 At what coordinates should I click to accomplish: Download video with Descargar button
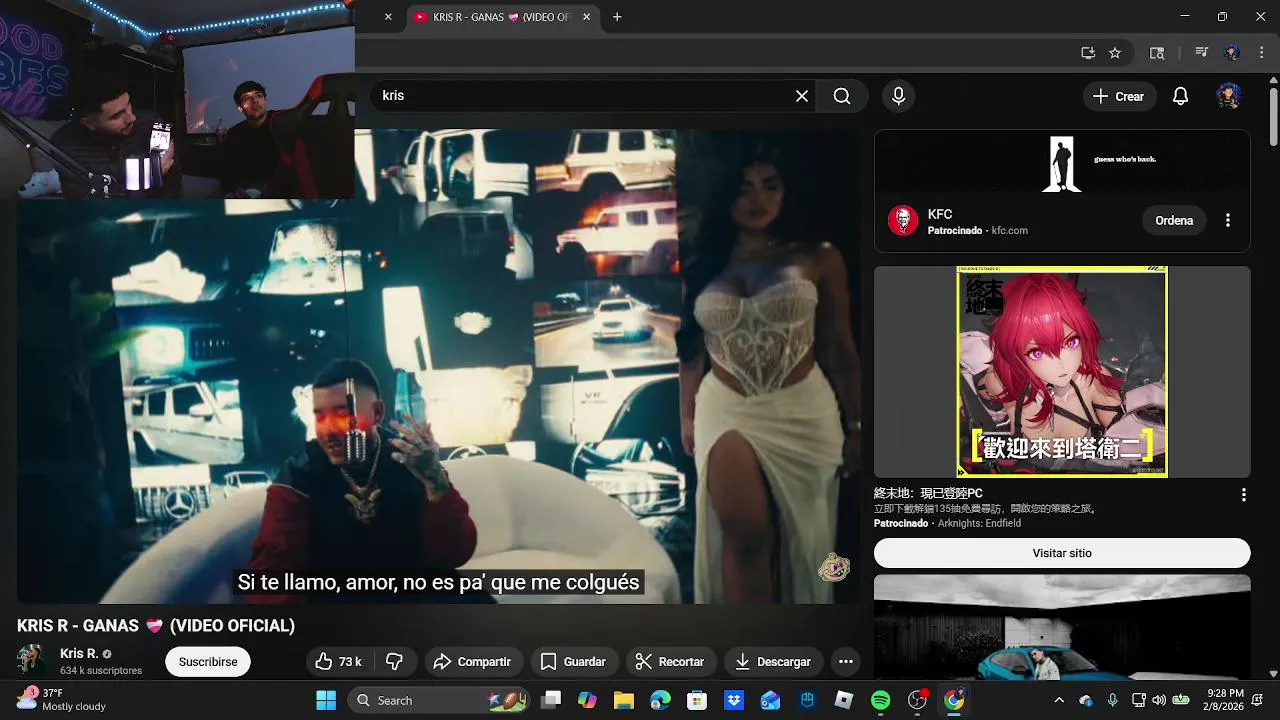(773, 662)
